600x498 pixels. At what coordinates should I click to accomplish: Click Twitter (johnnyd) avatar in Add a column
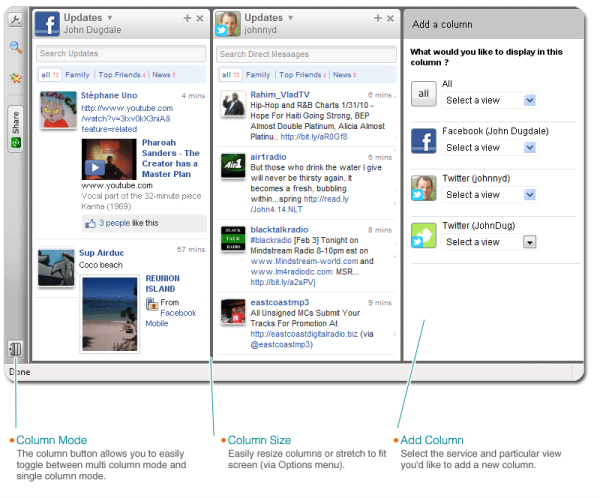point(424,188)
